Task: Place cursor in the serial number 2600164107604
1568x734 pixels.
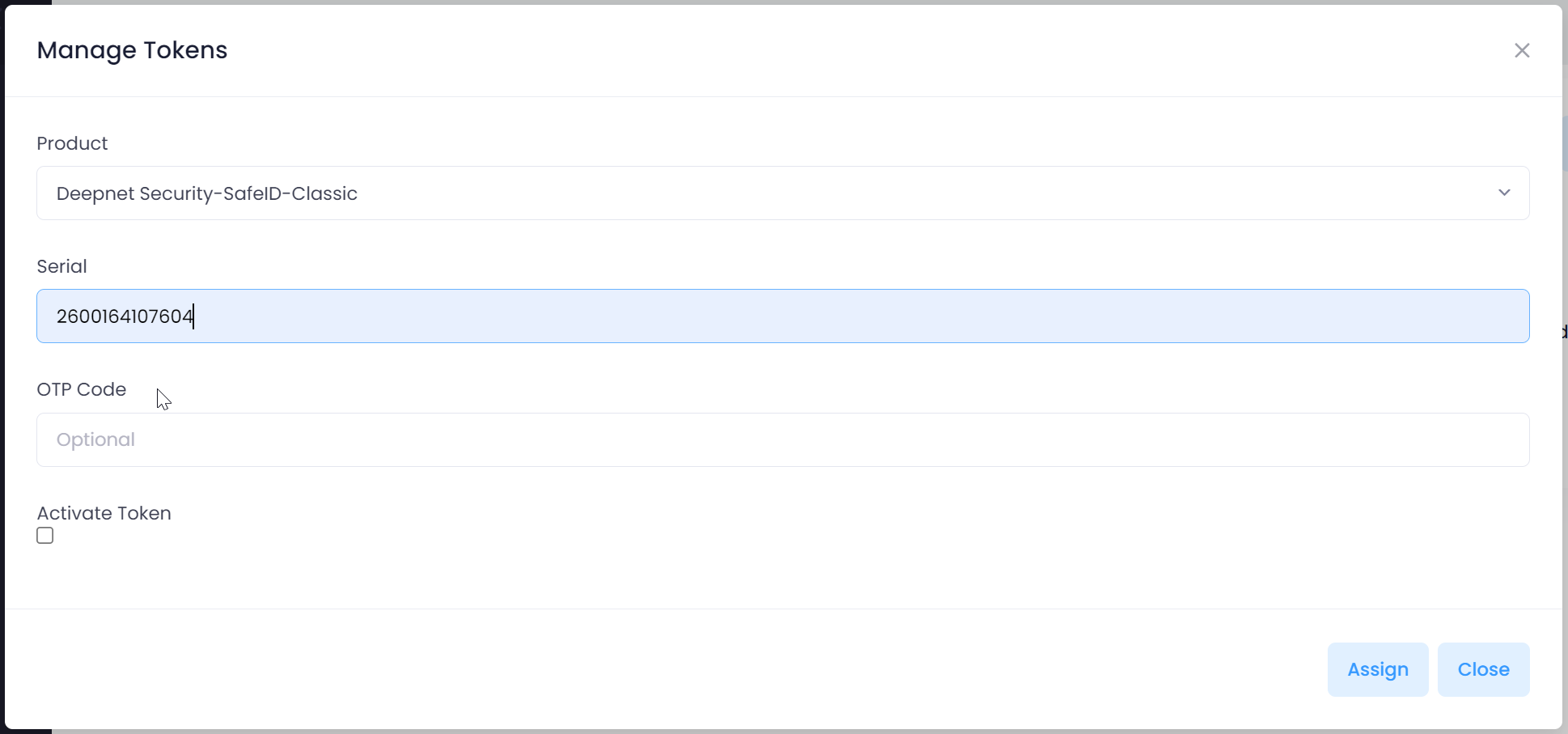Action: click(x=125, y=316)
